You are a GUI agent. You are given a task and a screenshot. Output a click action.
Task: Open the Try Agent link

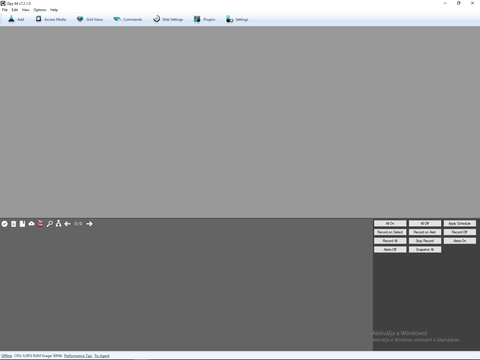[x=102, y=356]
